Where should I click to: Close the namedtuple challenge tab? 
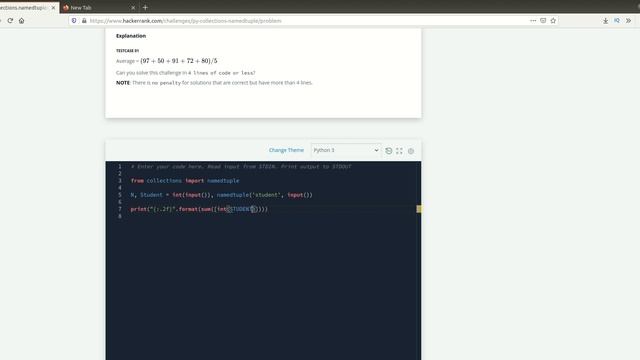(53, 8)
